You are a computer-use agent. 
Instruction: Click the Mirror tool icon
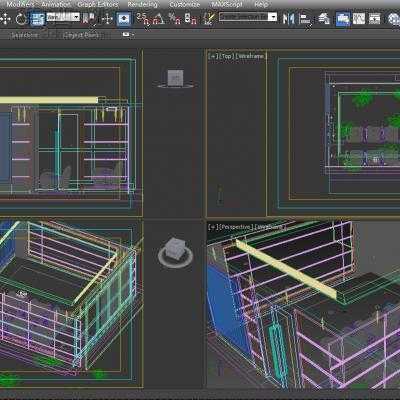coord(288,19)
